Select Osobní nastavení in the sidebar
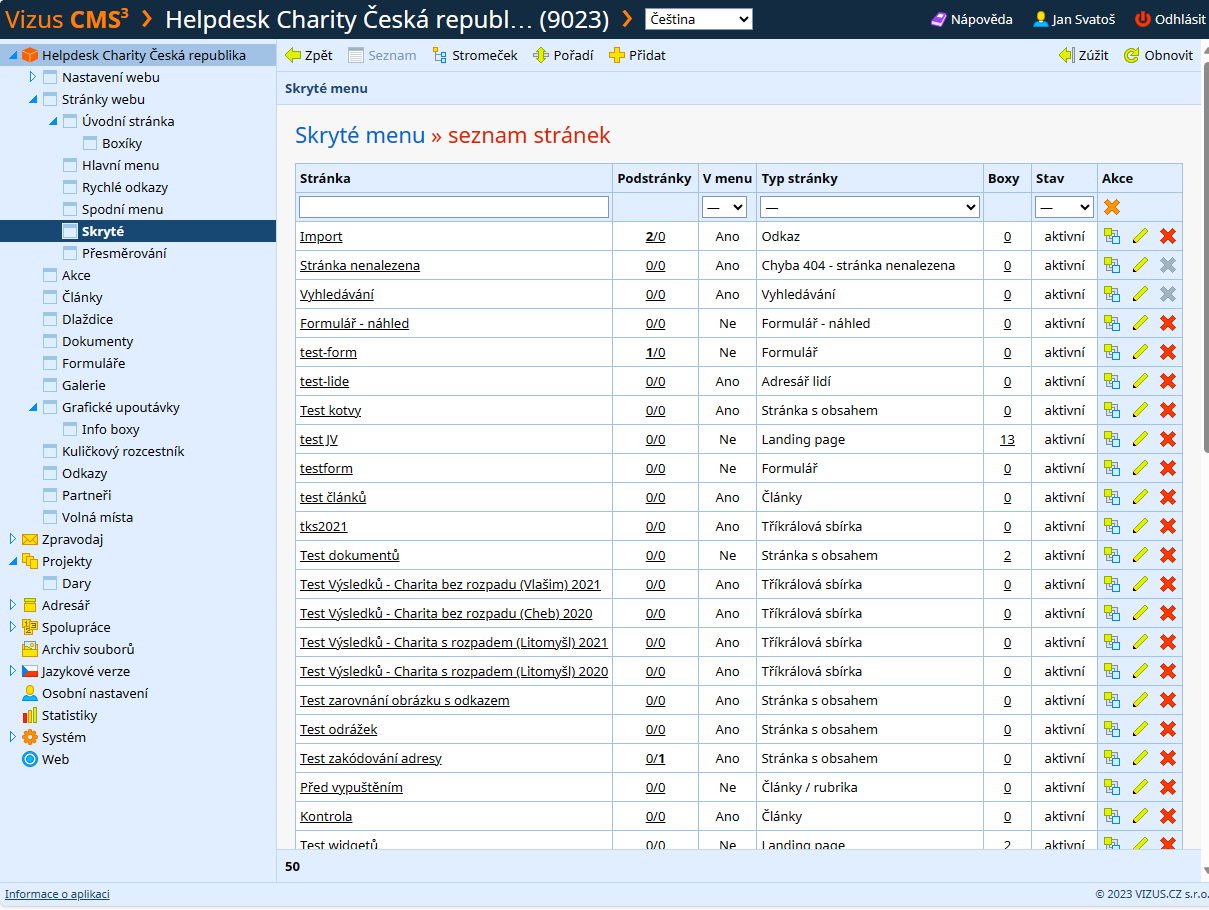The image size is (1209, 910). click(95, 693)
